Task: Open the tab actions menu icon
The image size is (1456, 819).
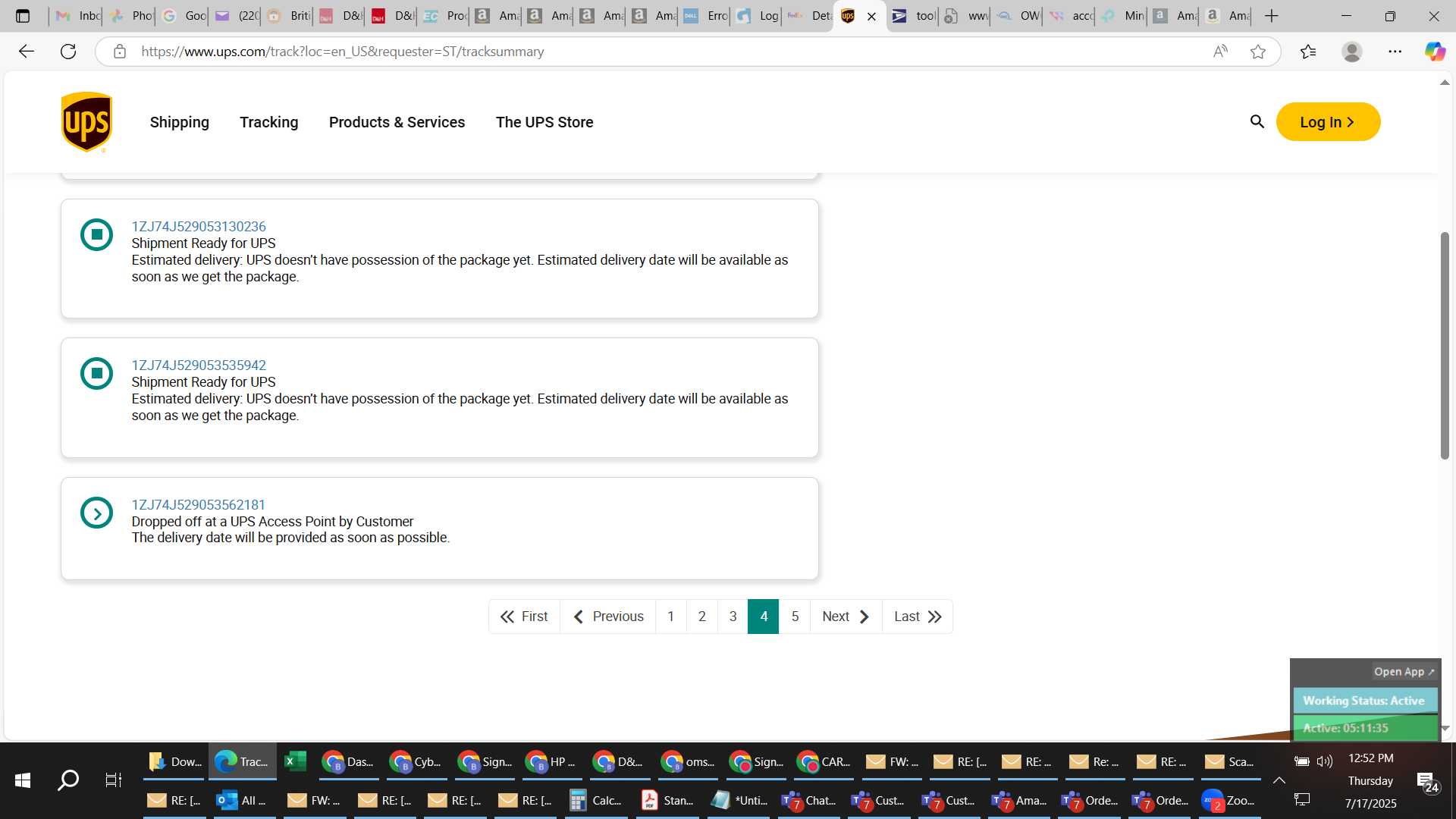Action: (x=23, y=16)
